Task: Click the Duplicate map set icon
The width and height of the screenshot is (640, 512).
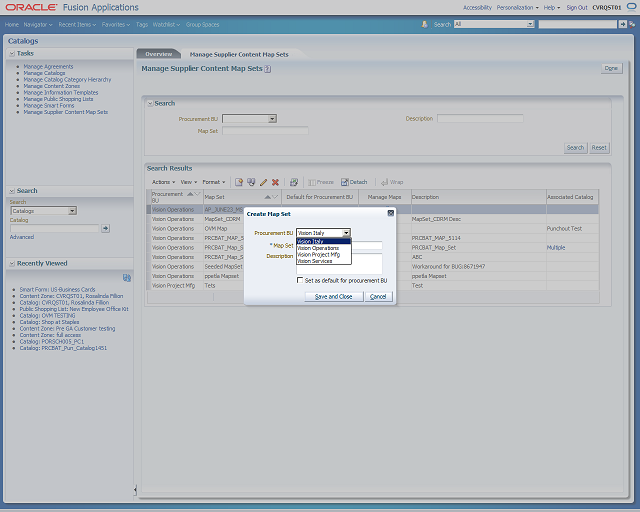Action: (x=251, y=182)
